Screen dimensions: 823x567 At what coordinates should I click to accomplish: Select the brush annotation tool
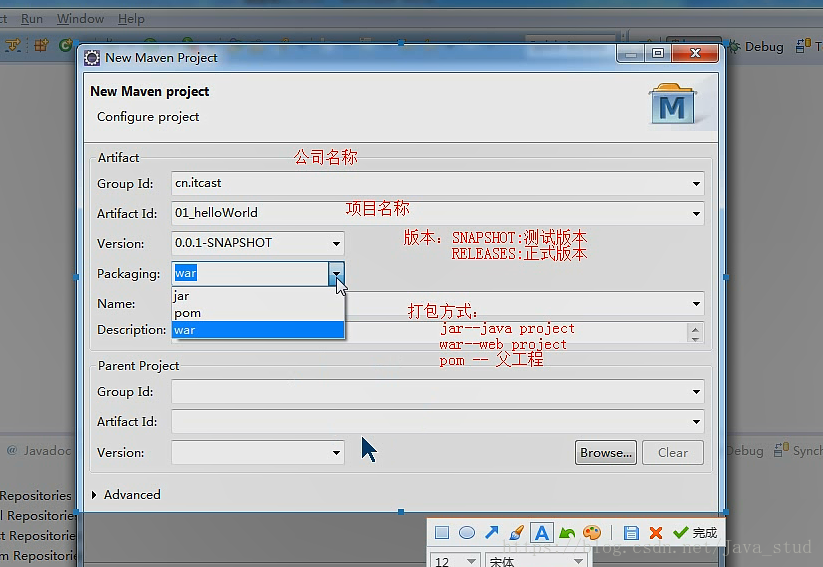click(516, 532)
